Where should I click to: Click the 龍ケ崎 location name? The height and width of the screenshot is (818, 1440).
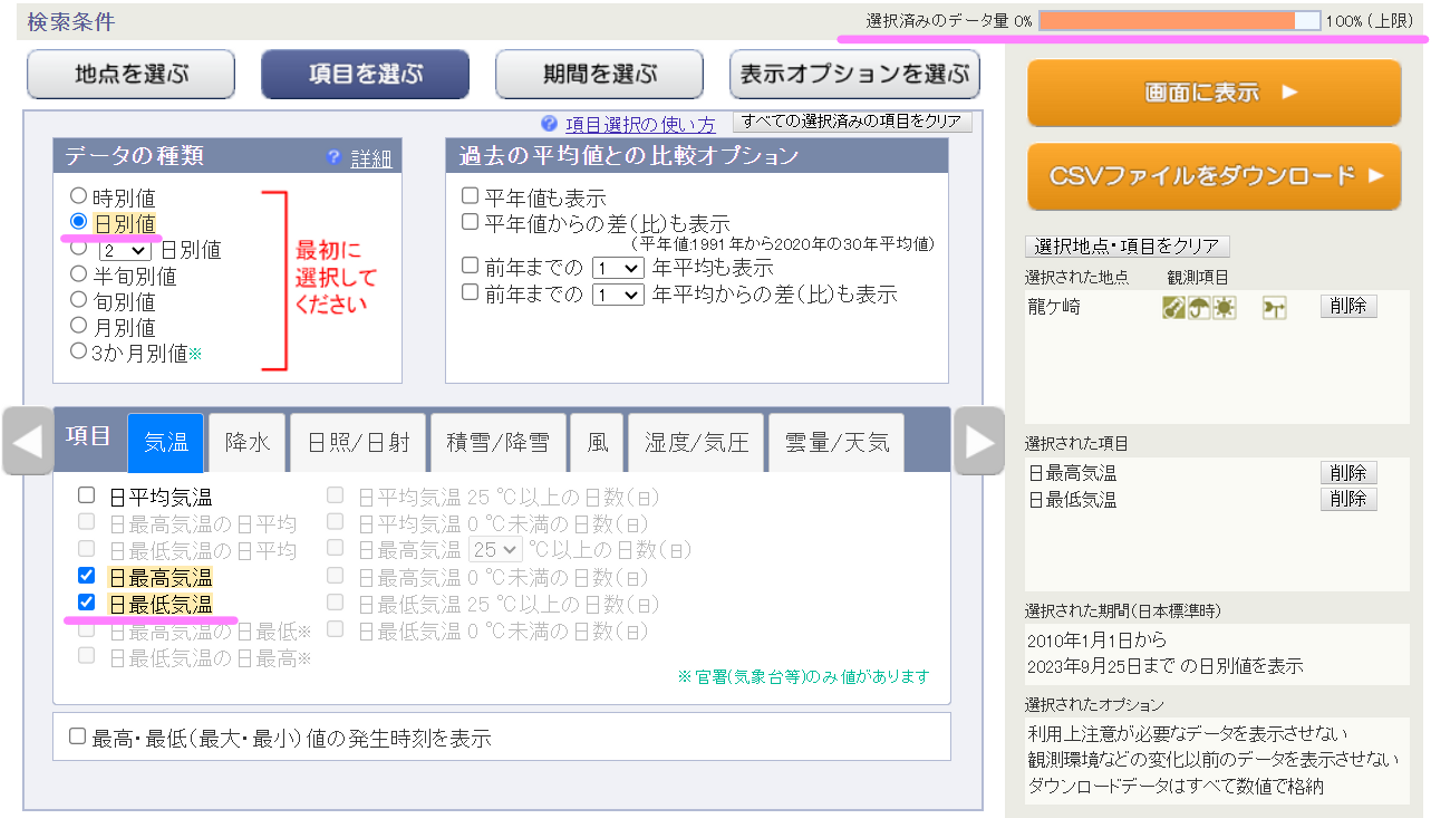(1054, 307)
